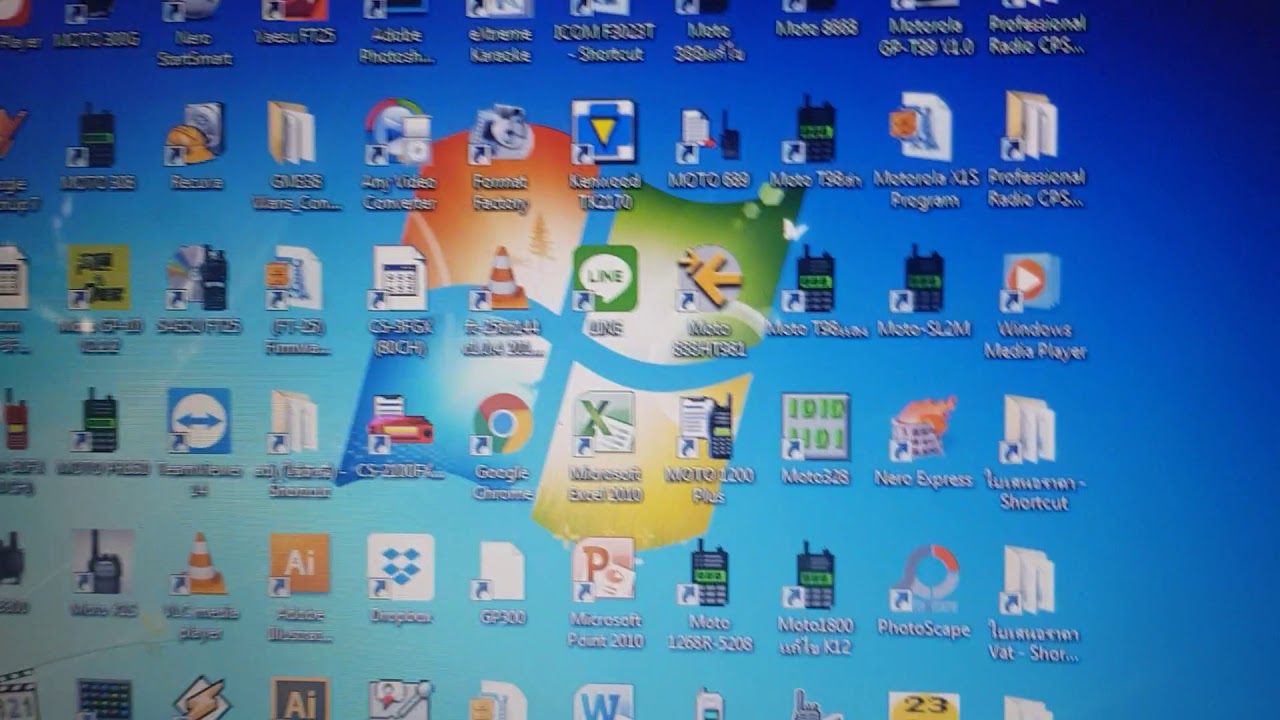Open the Microsoft Word icon at bottom
1280x720 pixels.
coord(604,702)
